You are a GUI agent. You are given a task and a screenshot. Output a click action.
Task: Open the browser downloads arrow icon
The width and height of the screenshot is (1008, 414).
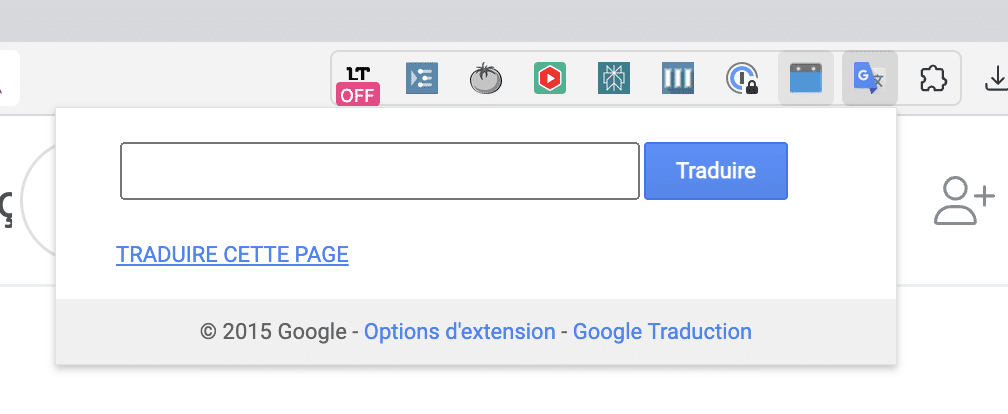(x=996, y=78)
